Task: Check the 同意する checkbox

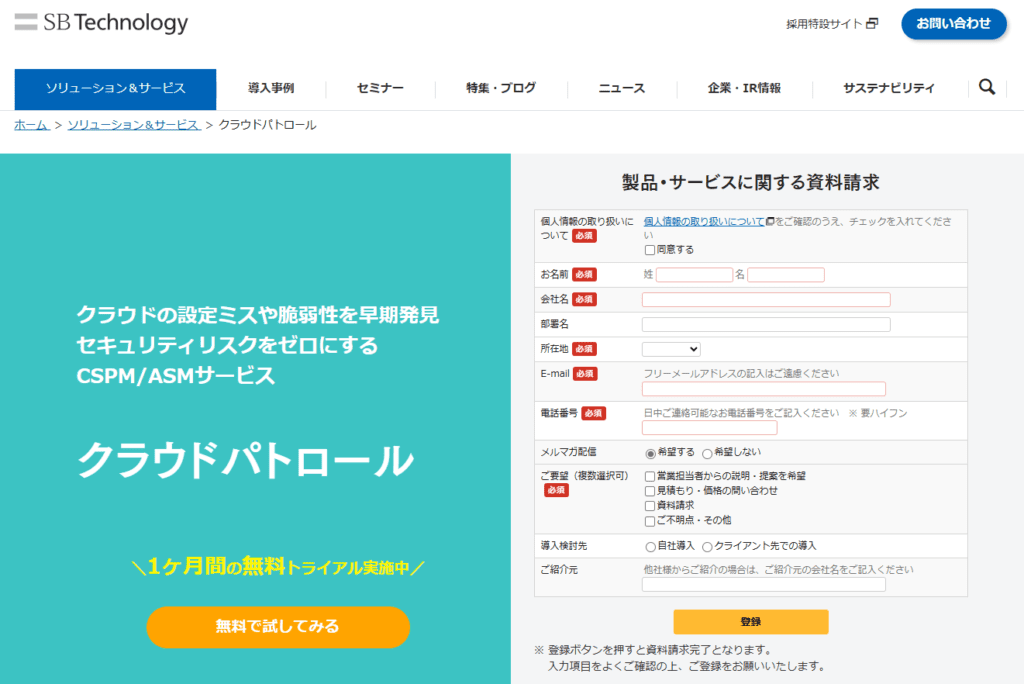Action: (650, 250)
